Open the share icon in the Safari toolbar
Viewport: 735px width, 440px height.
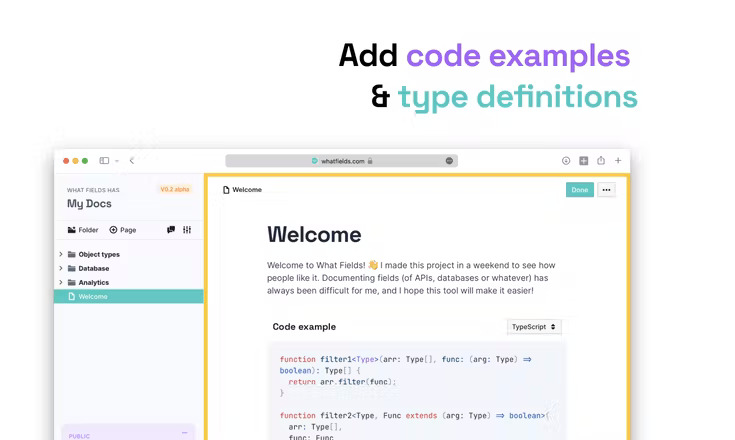pyautogui.click(x=601, y=160)
